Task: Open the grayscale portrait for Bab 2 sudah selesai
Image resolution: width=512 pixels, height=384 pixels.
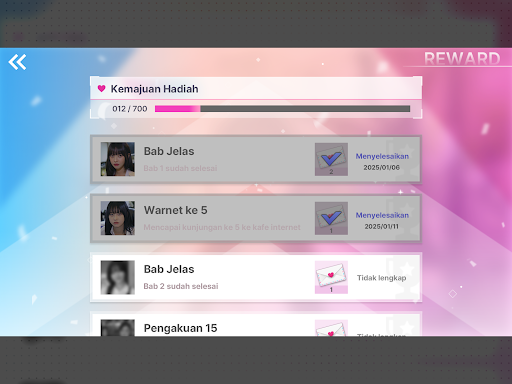Action: tap(118, 277)
